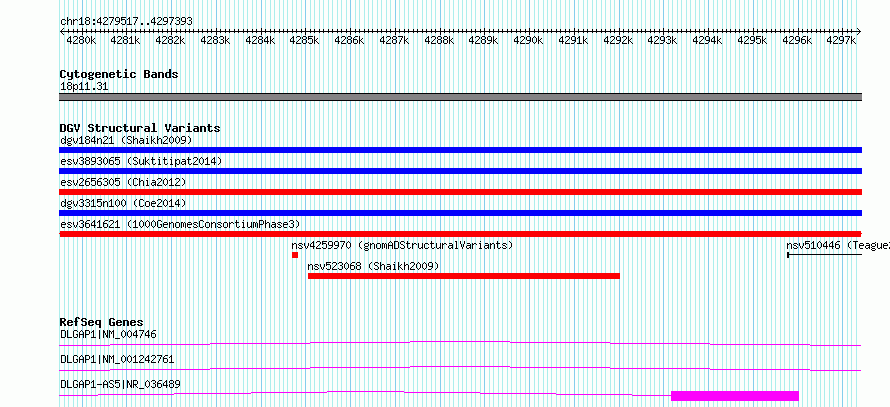
Task: Click the chr18:4279517..4297393 coordinate label
Action: point(126,21)
